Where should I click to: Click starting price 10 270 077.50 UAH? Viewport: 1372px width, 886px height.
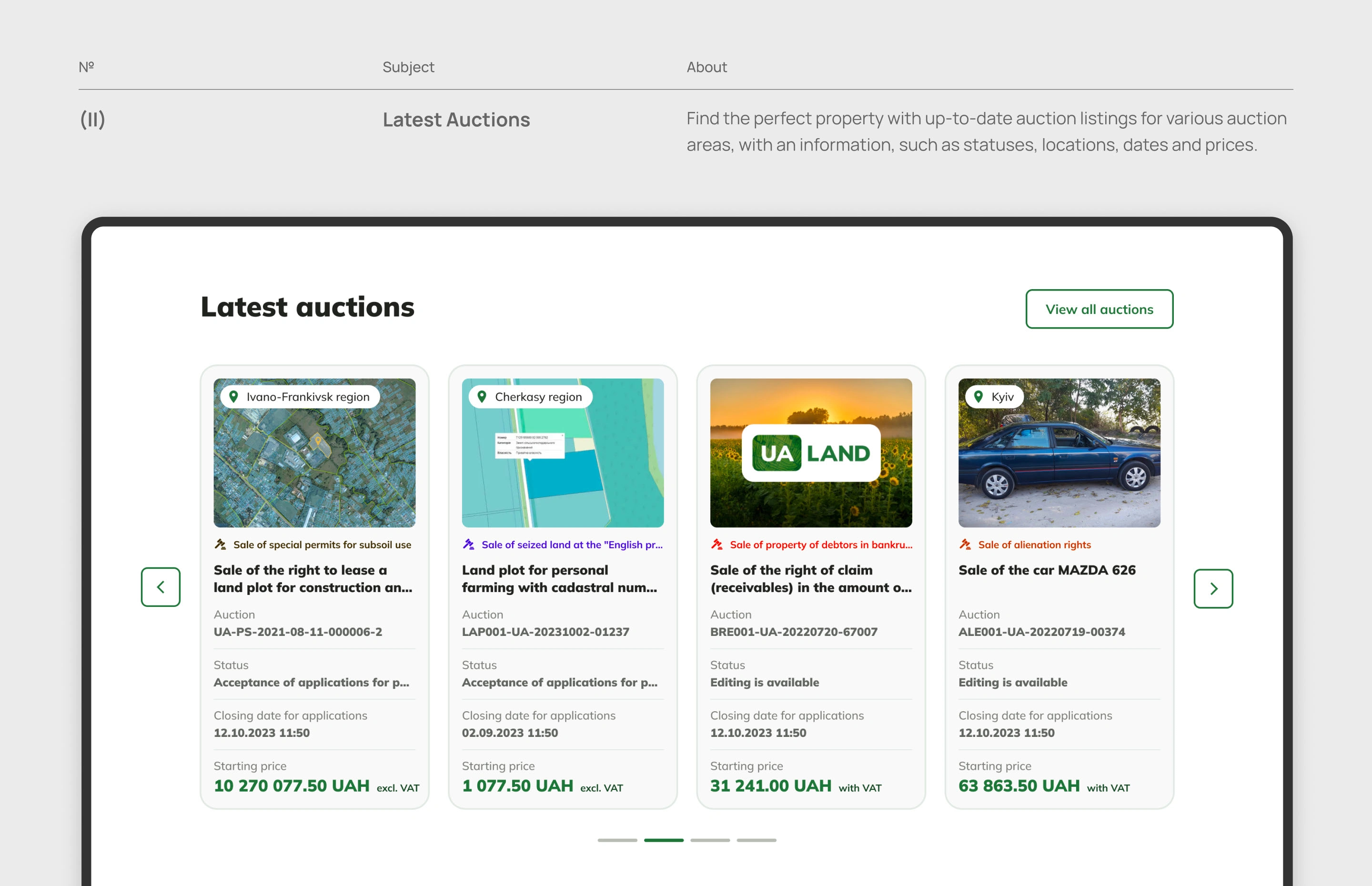[x=292, y=786]
